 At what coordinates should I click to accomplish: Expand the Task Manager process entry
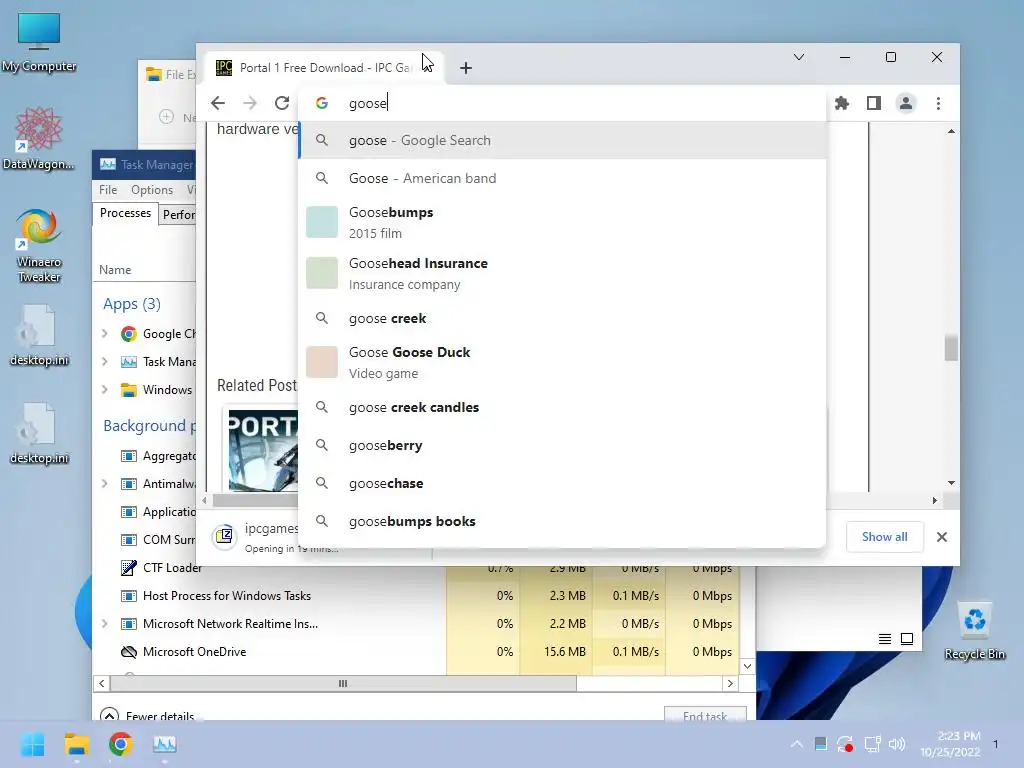[x=104, y=362]
